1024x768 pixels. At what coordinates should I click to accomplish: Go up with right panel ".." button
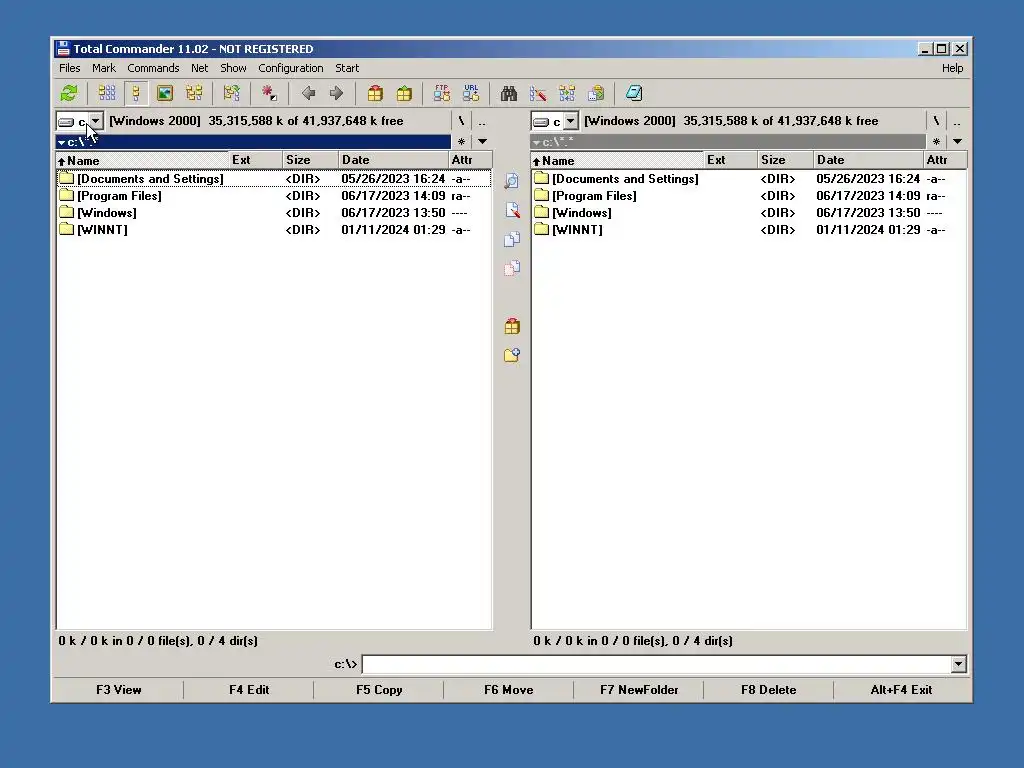(957, 121)
